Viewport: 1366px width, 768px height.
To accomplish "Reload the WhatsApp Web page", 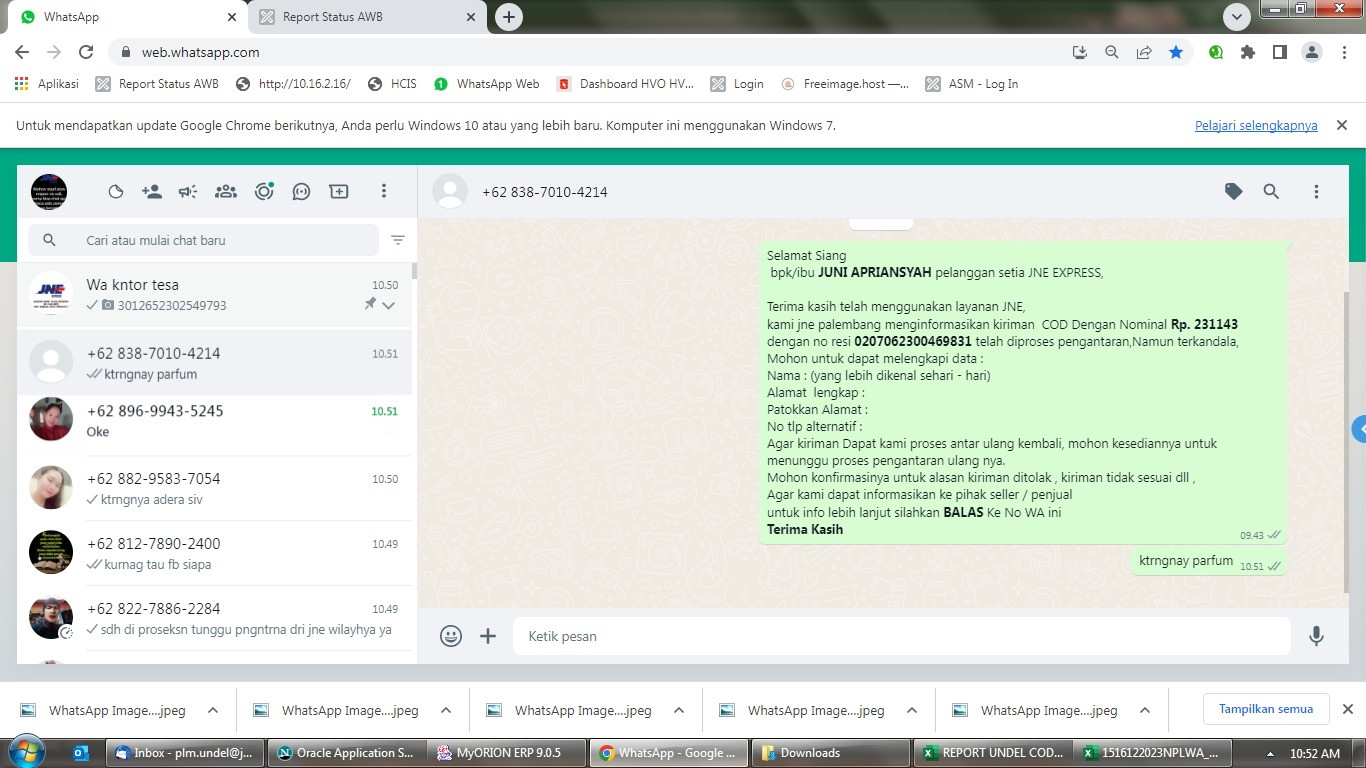I will 86,52.
